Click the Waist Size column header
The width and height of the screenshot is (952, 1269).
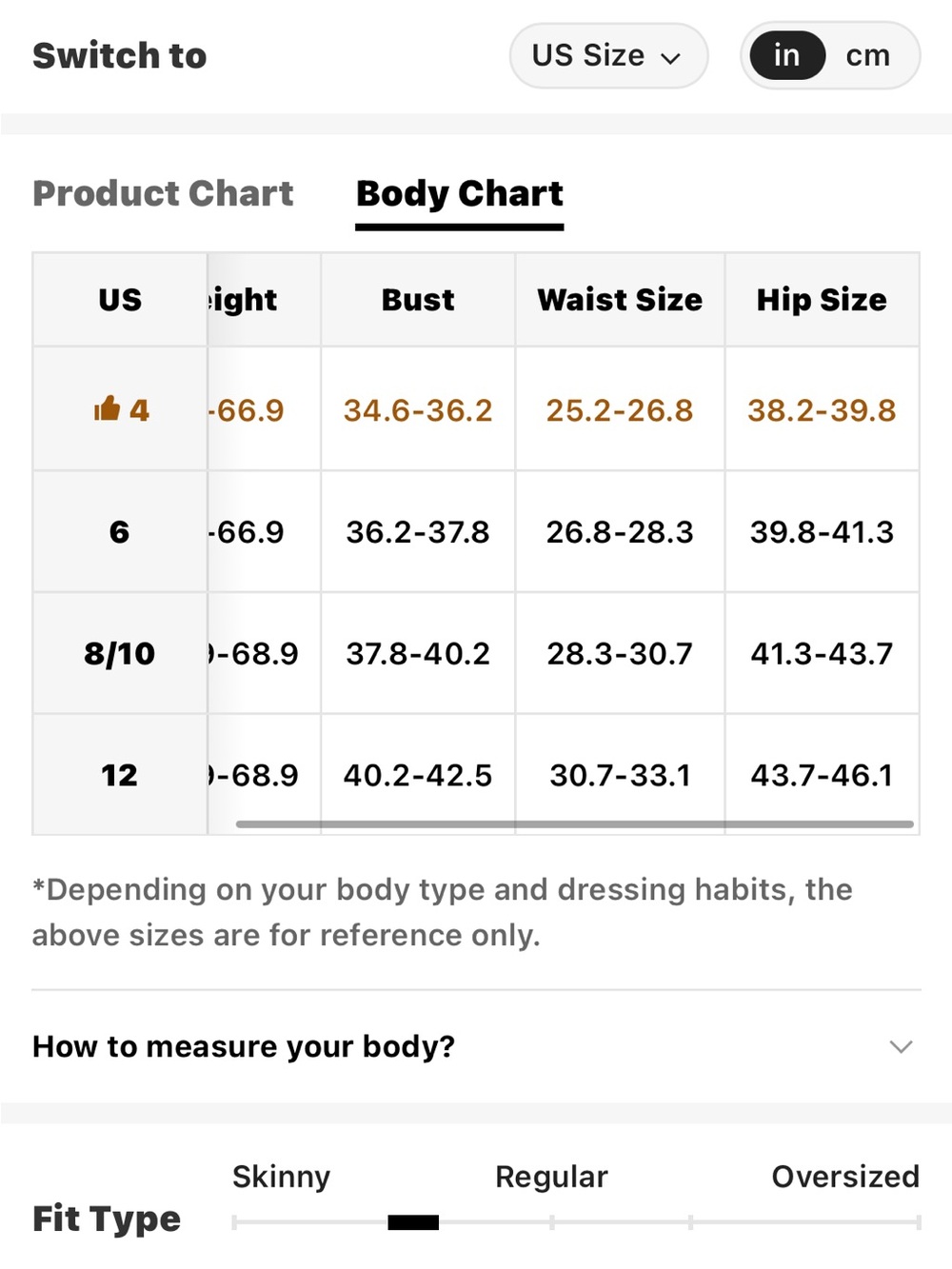(620, 300)
